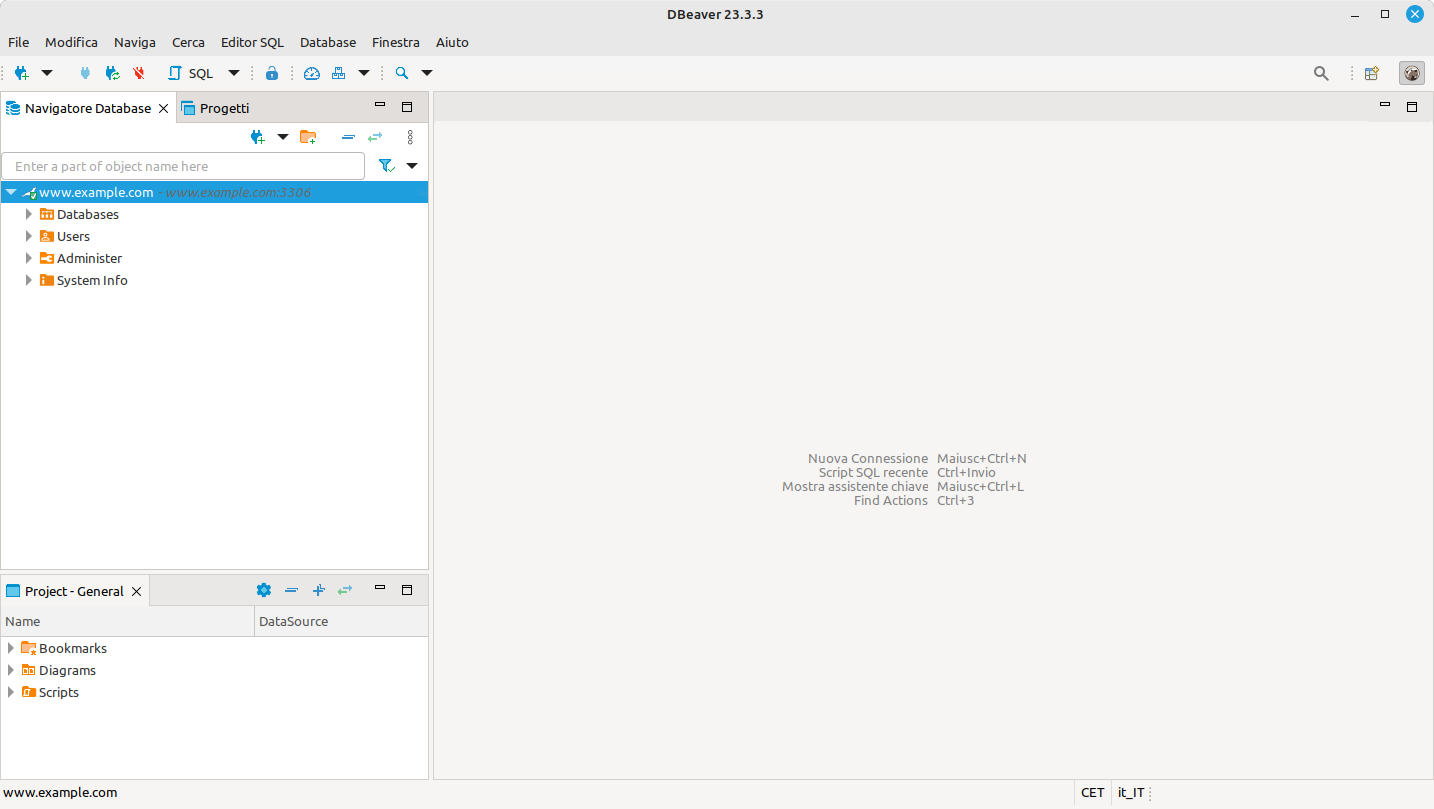
Task: Expand the System Info tree node
Action: tap(29, 280)
